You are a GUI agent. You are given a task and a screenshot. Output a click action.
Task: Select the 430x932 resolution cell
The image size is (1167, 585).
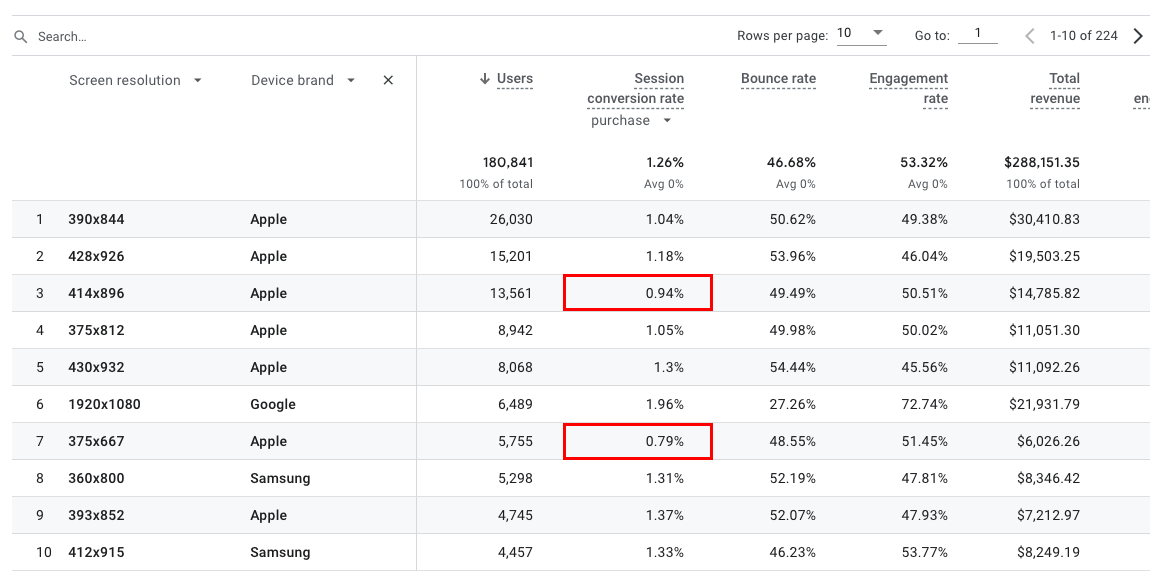[x=96, y=368]
